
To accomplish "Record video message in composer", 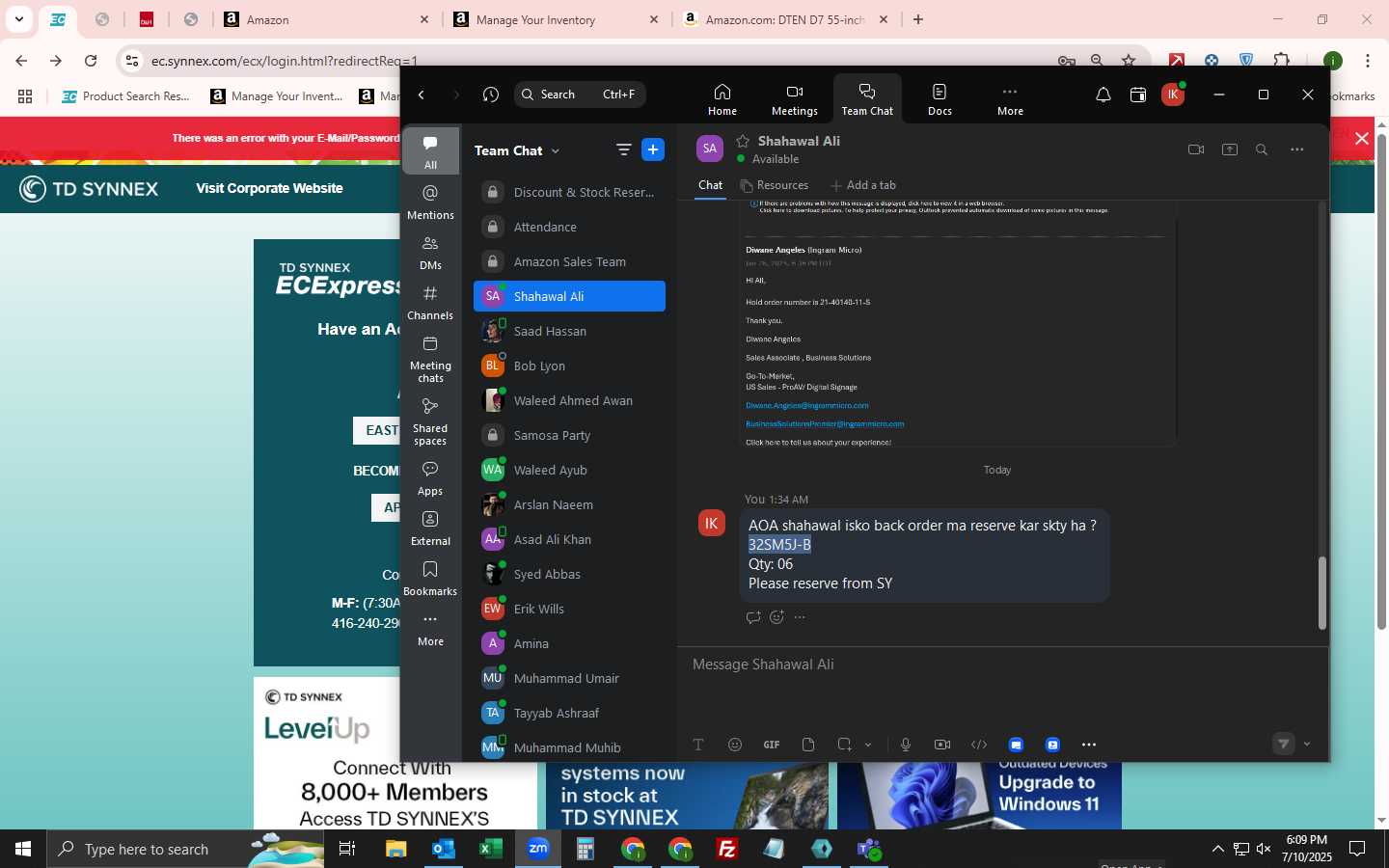I will click(942, 745).
